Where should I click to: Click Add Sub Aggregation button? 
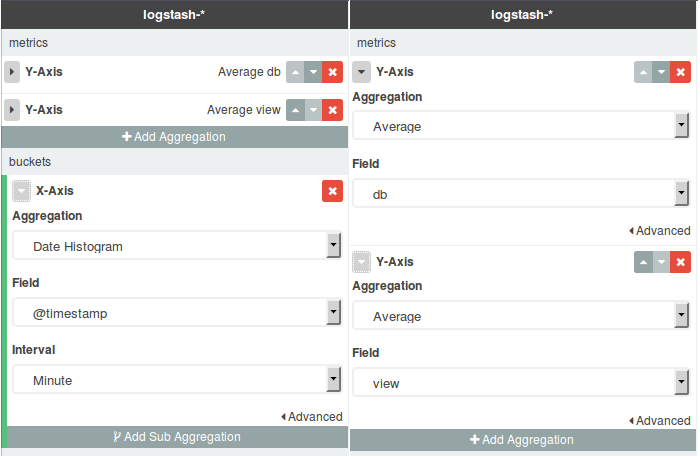click(176, 437)
